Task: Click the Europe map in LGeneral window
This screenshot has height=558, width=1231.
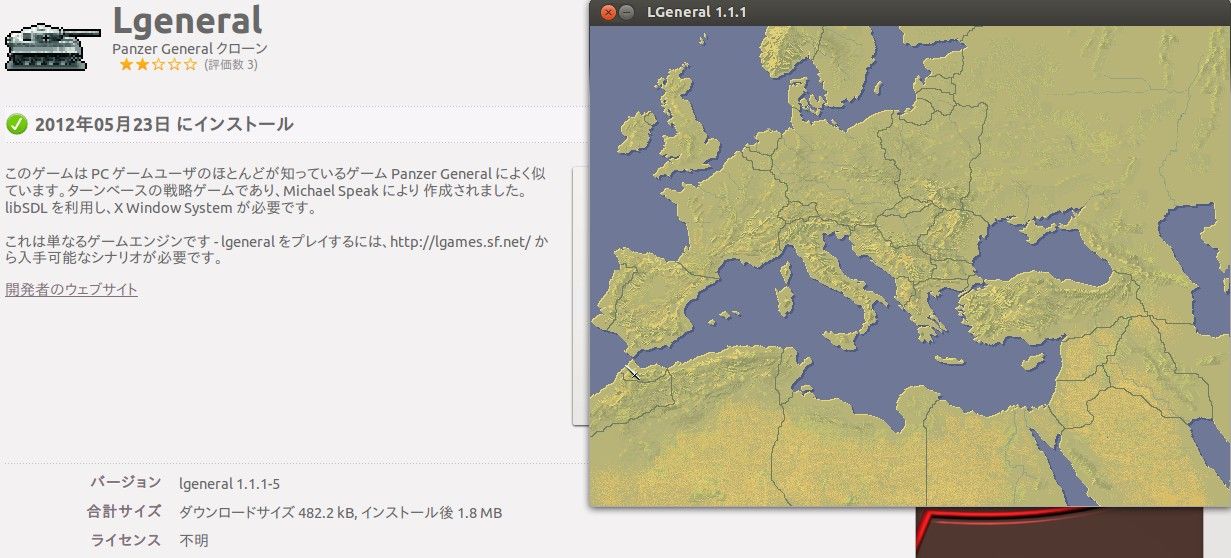Action: [x=910, y=266]
